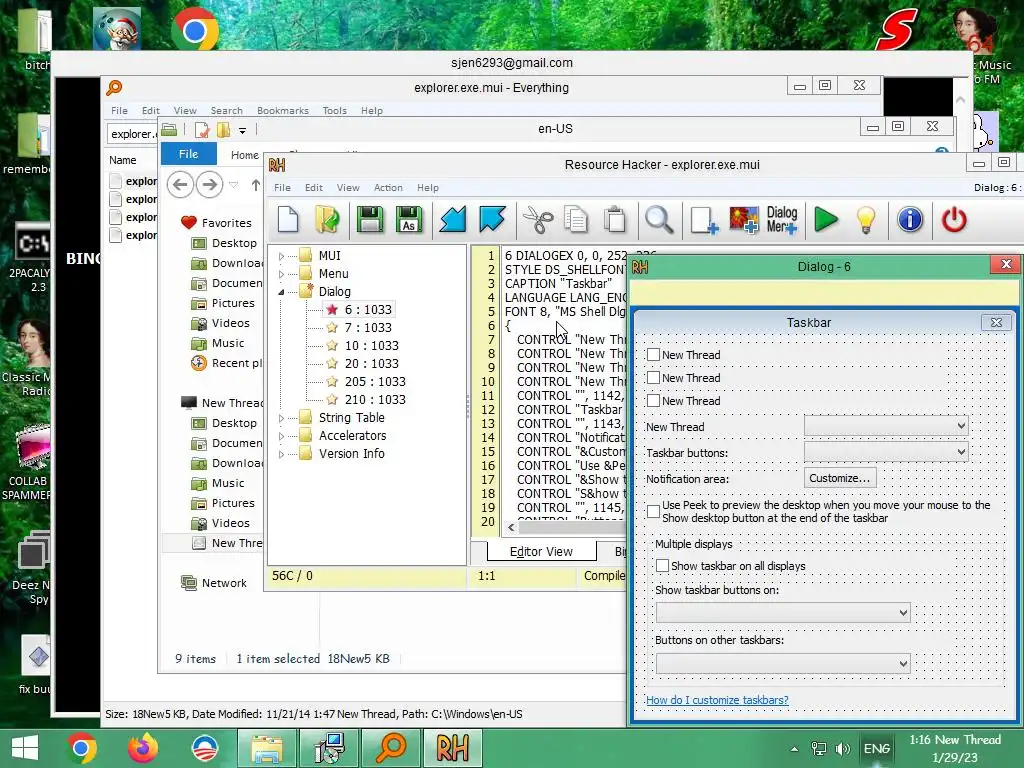1024x768 pixels.
Task: Enable Use Peek to preview desktop checkbox
Action: click(653, 511)
